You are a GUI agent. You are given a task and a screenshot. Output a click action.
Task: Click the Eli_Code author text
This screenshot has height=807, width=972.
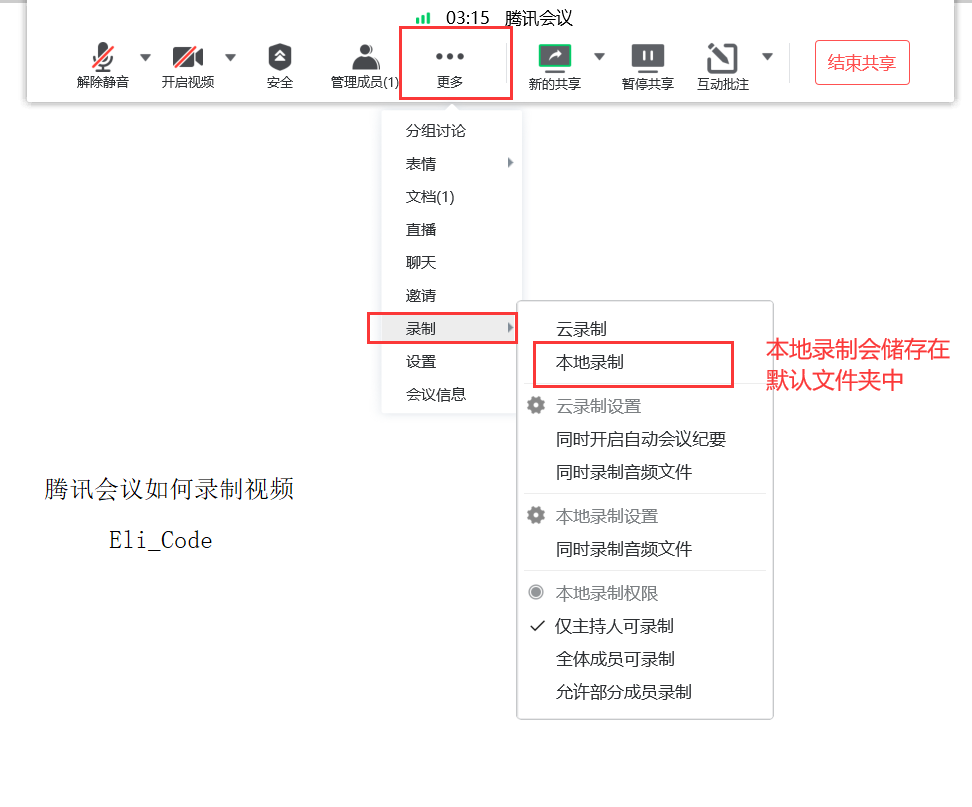(x=161, y=540)
